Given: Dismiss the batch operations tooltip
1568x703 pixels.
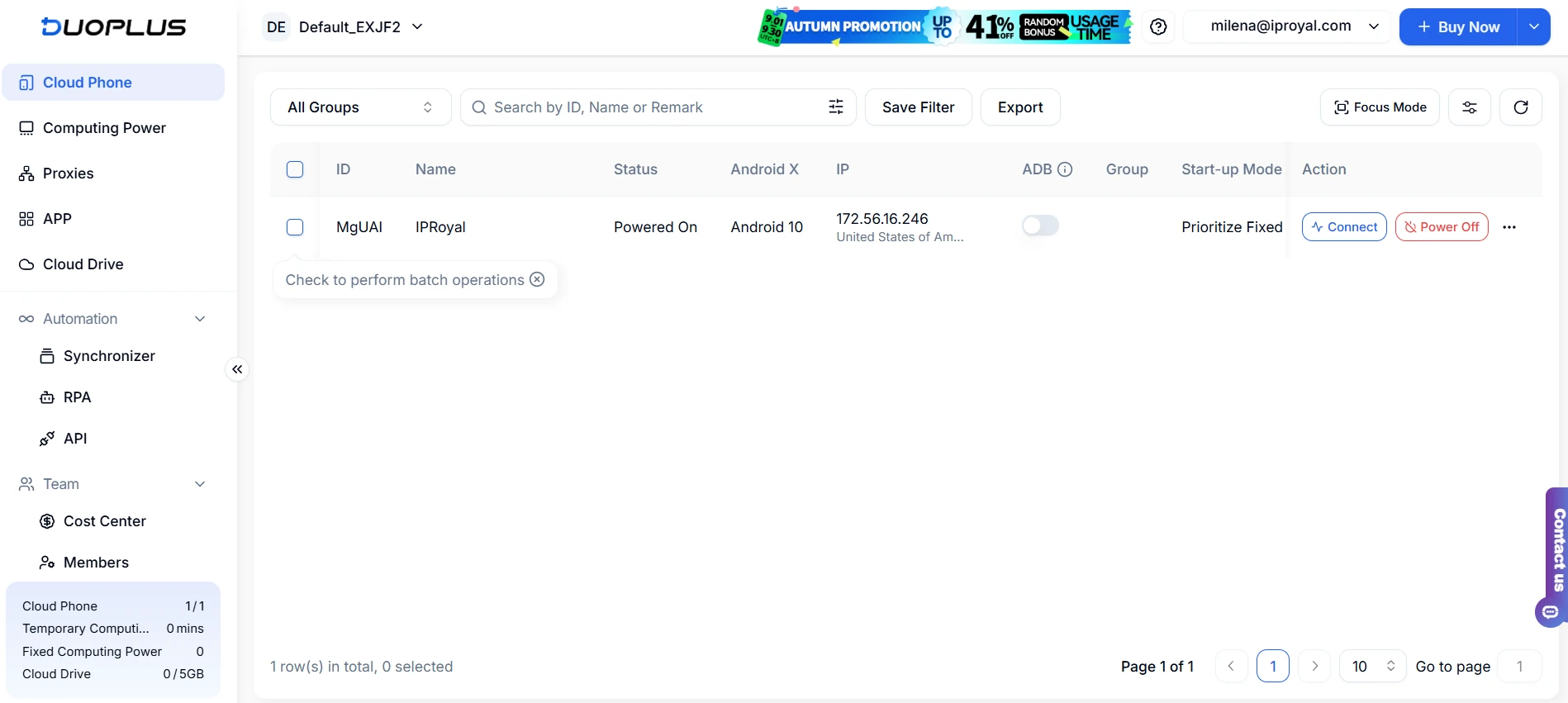Looking at the screenshot, I should click(x=537, y=279).
